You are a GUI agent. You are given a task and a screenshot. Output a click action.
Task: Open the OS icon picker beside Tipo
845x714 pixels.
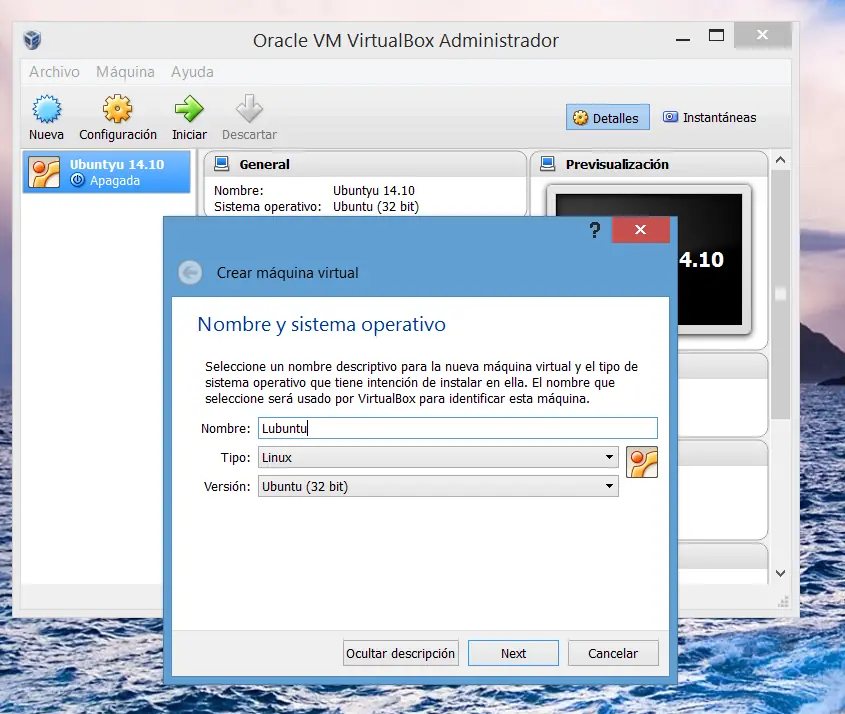pyautogui.click(x=641, y=461)
